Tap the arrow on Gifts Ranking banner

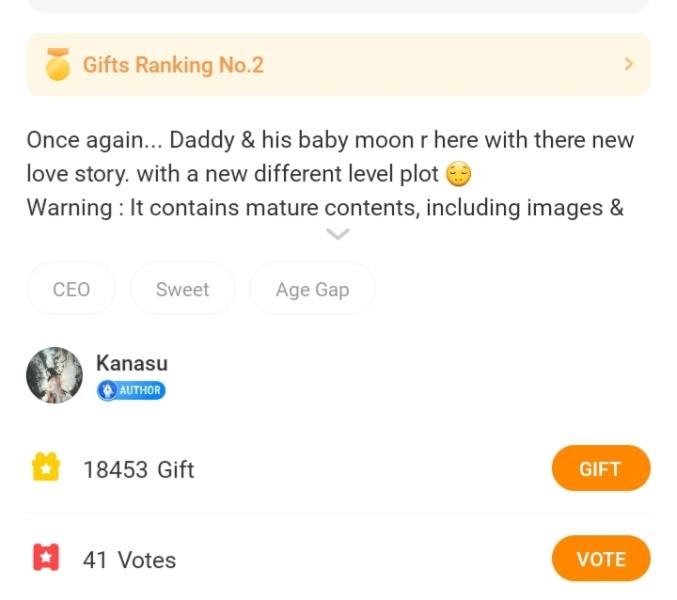pos(628,65)
